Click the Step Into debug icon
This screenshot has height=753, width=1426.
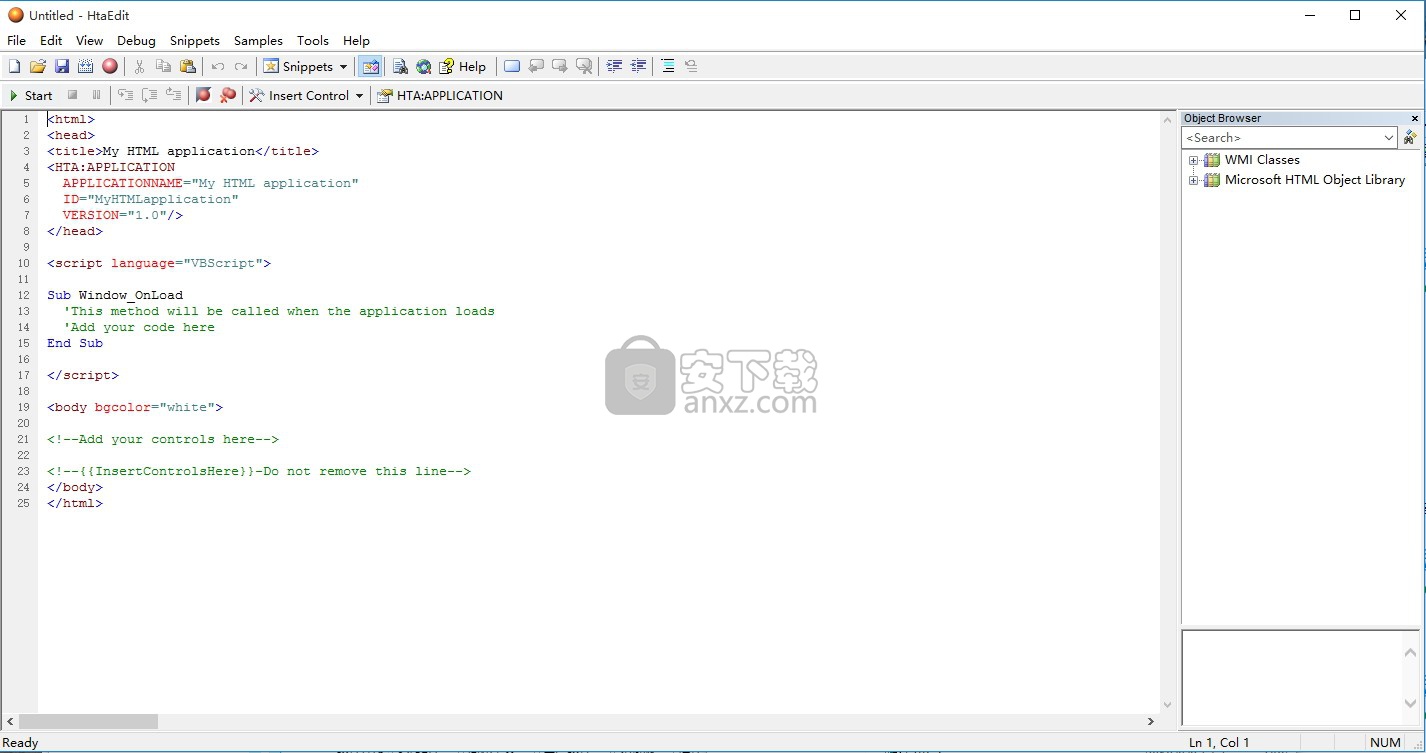click(125, 96)
